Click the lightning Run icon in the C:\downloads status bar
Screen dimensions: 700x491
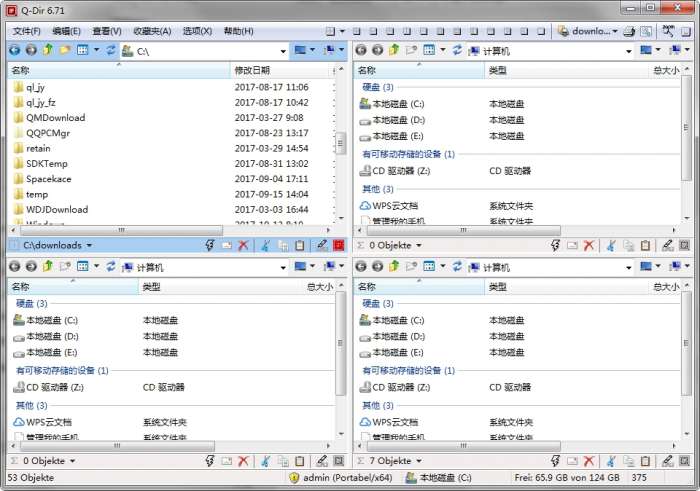coord(210,245)
